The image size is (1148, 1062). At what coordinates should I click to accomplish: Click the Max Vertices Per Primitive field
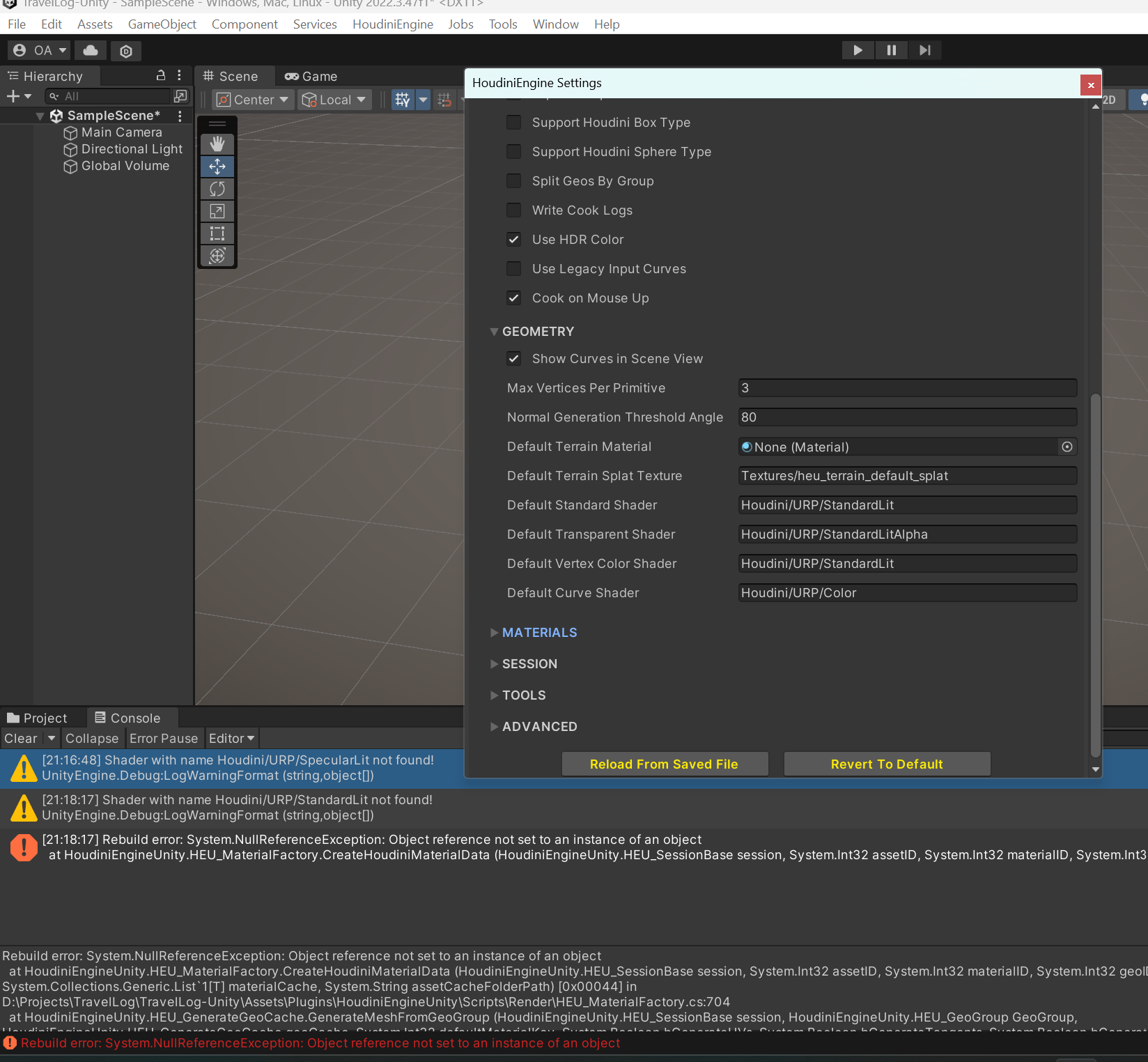click(x=907, y=388)
